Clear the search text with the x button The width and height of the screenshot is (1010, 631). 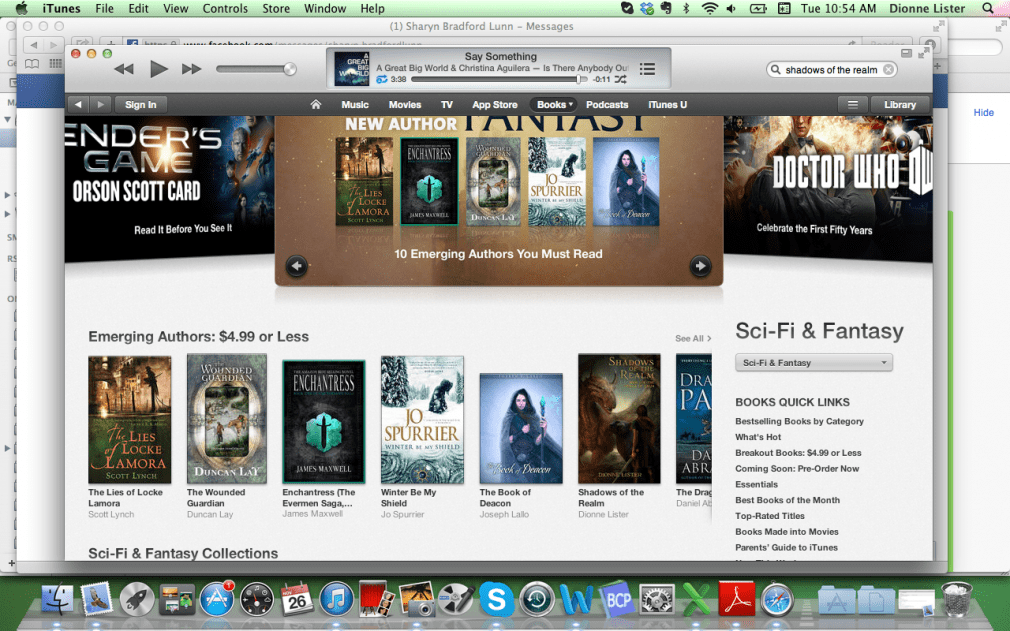(888, 70)
